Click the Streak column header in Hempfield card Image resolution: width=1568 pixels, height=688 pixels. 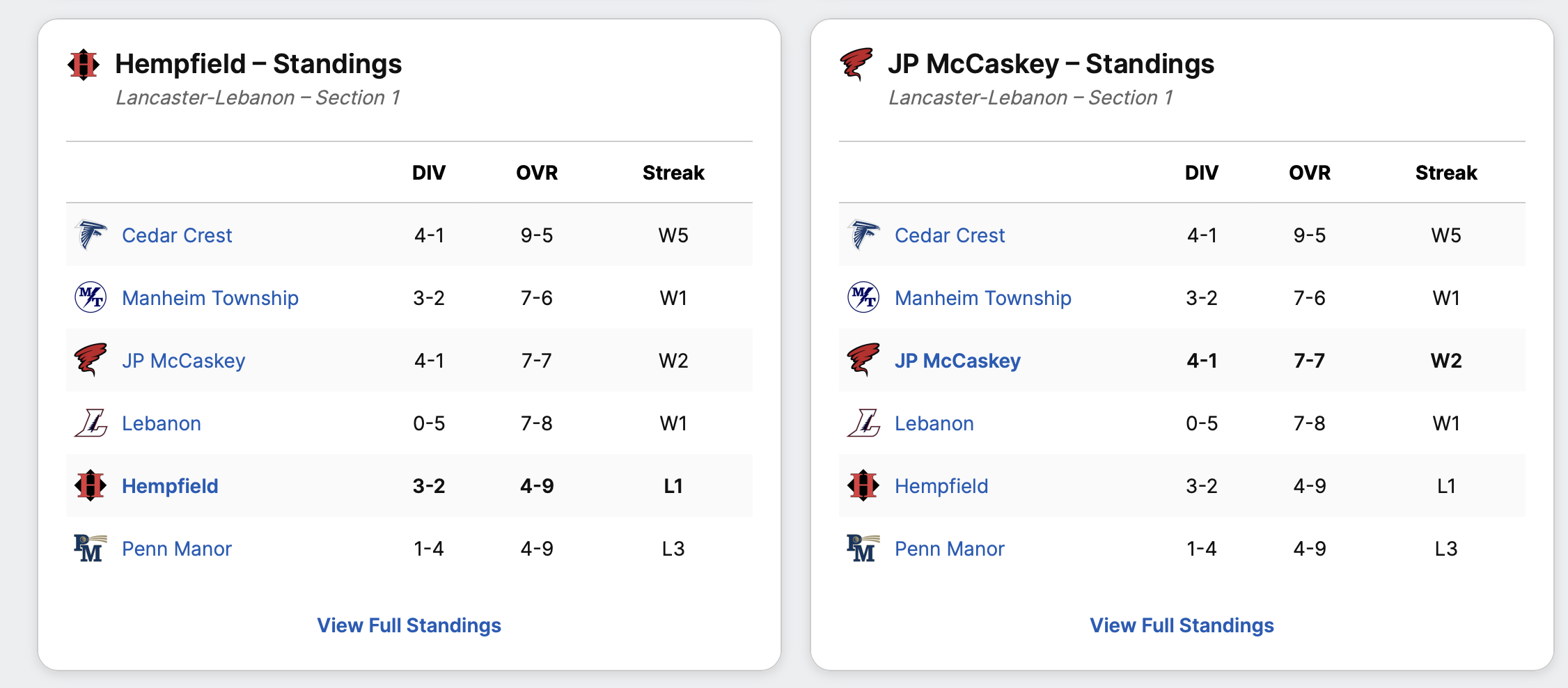coord(673,173)
